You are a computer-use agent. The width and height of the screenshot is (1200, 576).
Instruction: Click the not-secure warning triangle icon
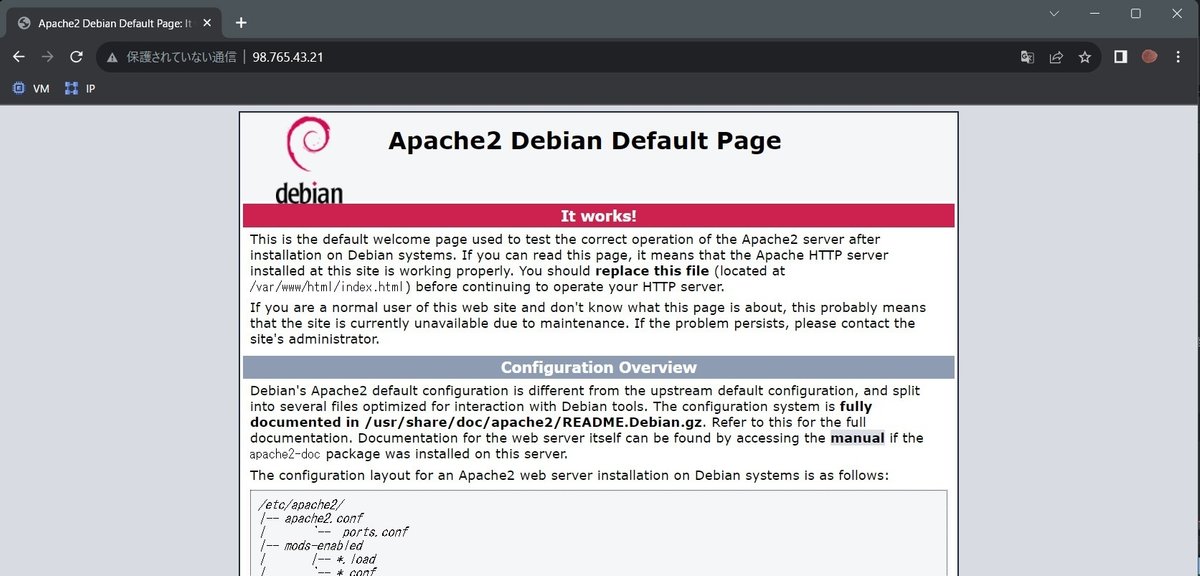pyautogui.click(x=112, y=57)
